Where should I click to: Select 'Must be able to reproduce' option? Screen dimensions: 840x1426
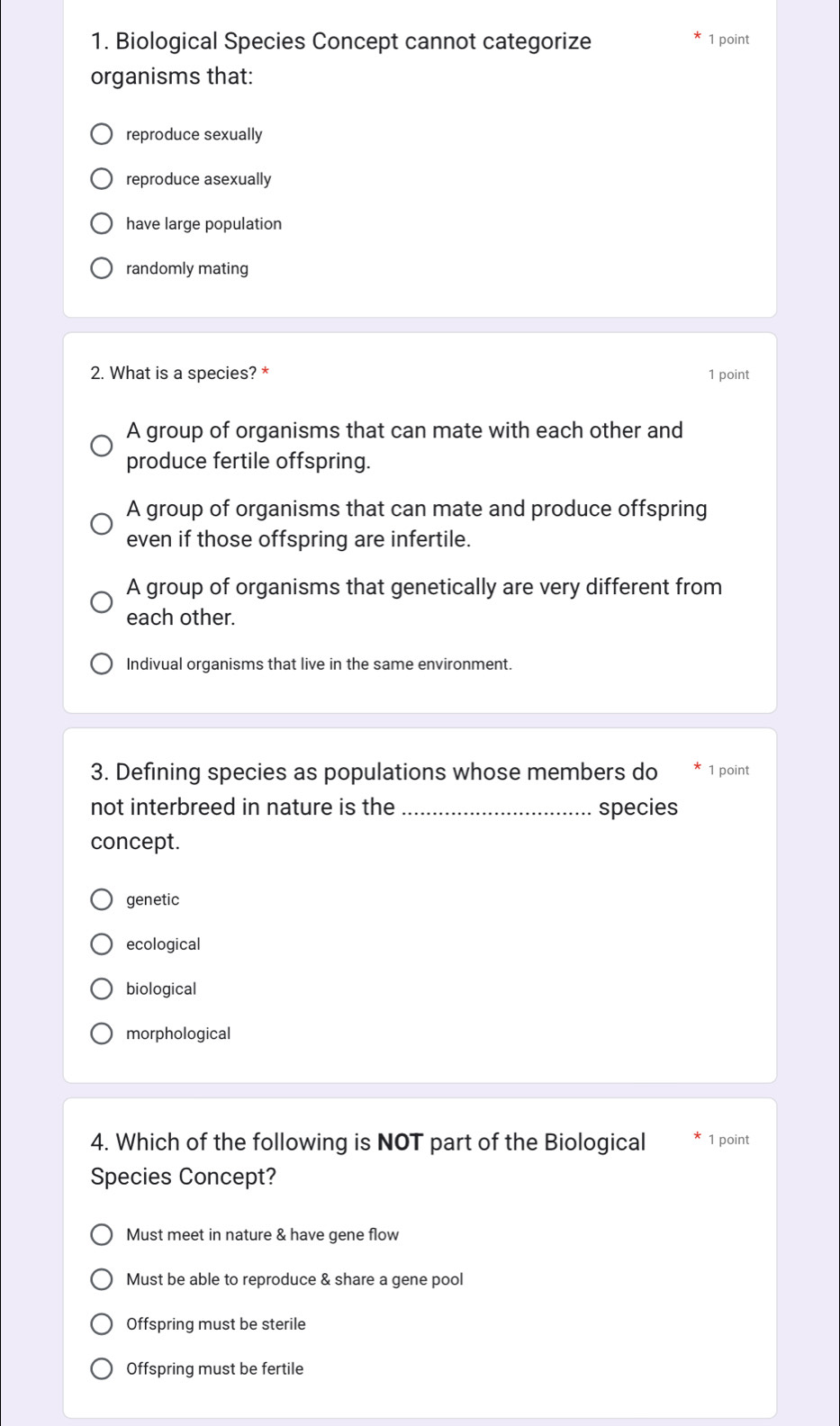[x=102, y=1279]
